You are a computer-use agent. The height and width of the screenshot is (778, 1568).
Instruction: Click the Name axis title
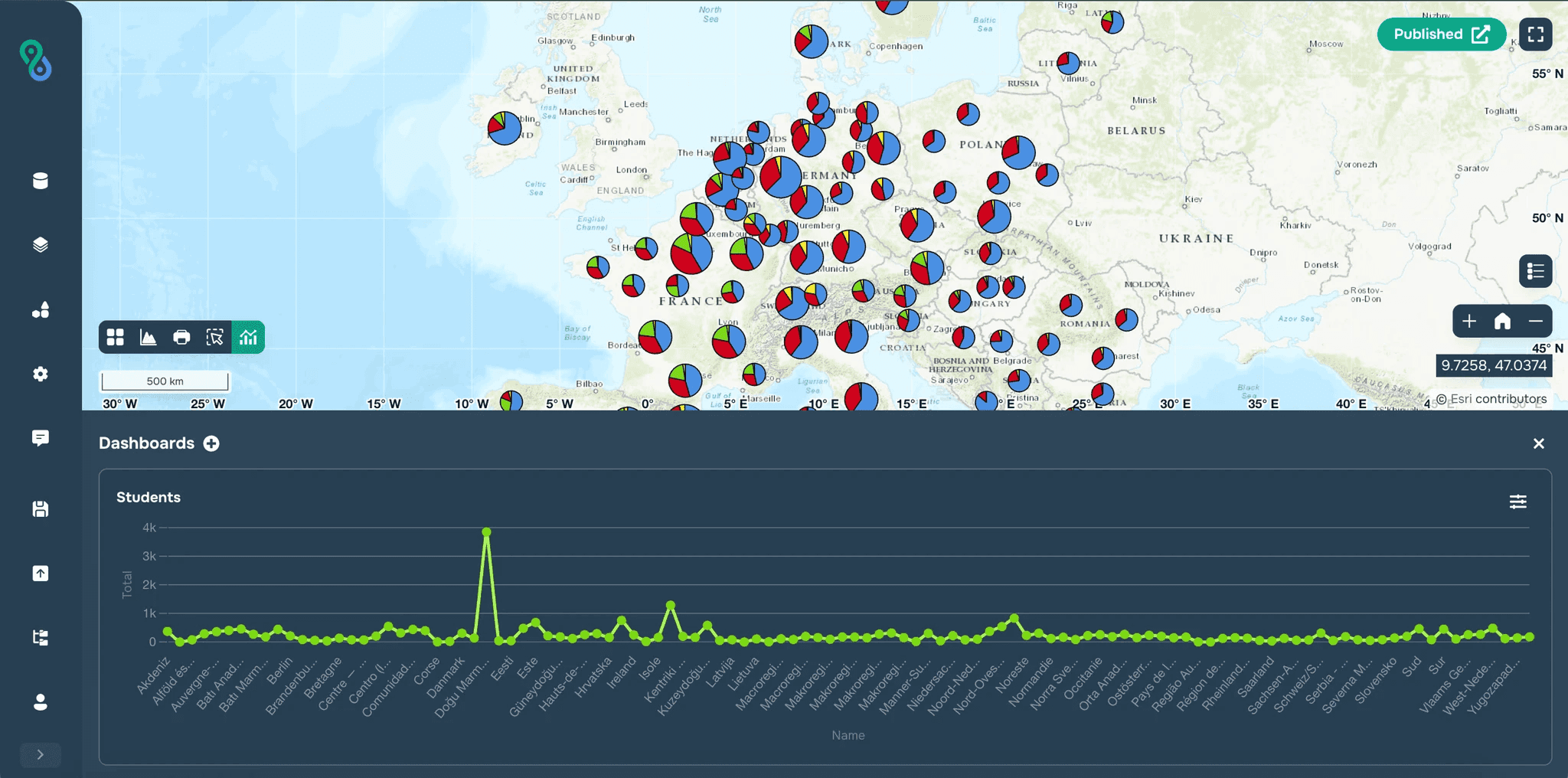coord(848,735)
